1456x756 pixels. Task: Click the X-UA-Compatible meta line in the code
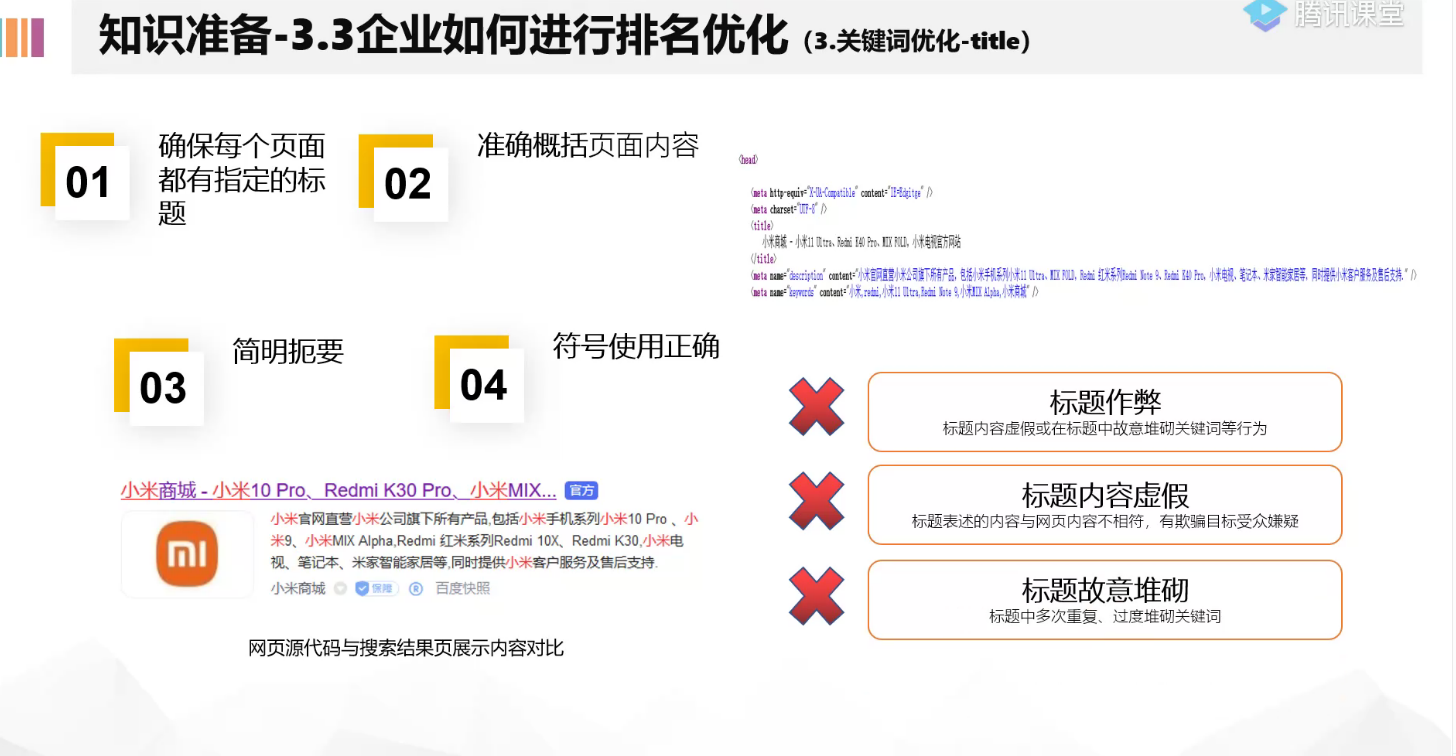(x=841, y=191)
